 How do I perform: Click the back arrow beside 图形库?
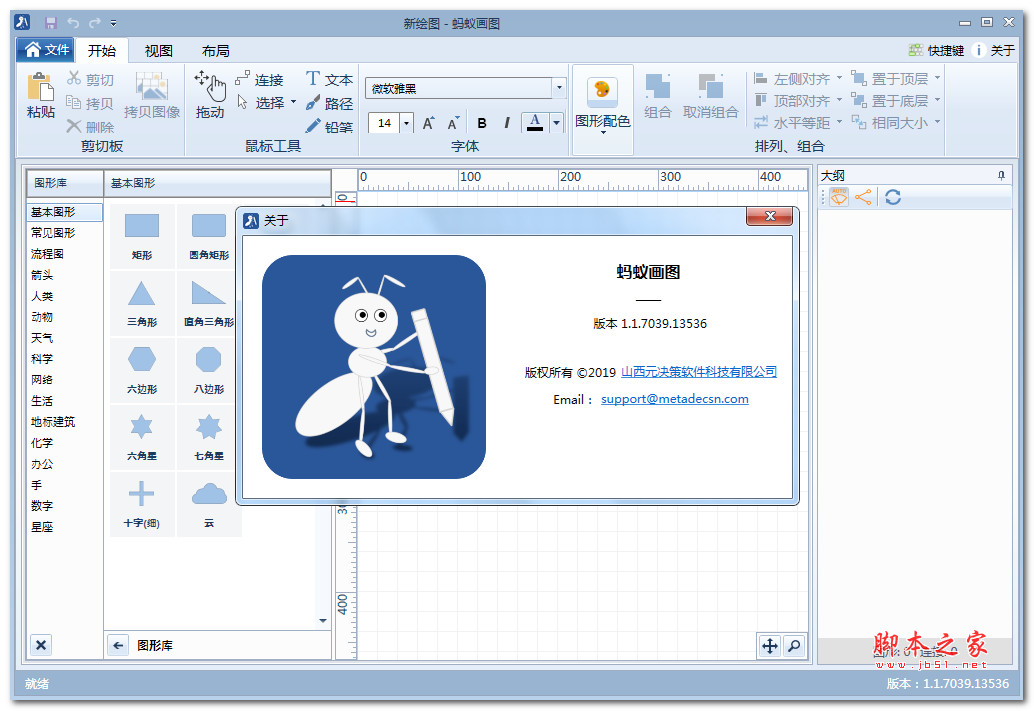(x=118, y=645)
